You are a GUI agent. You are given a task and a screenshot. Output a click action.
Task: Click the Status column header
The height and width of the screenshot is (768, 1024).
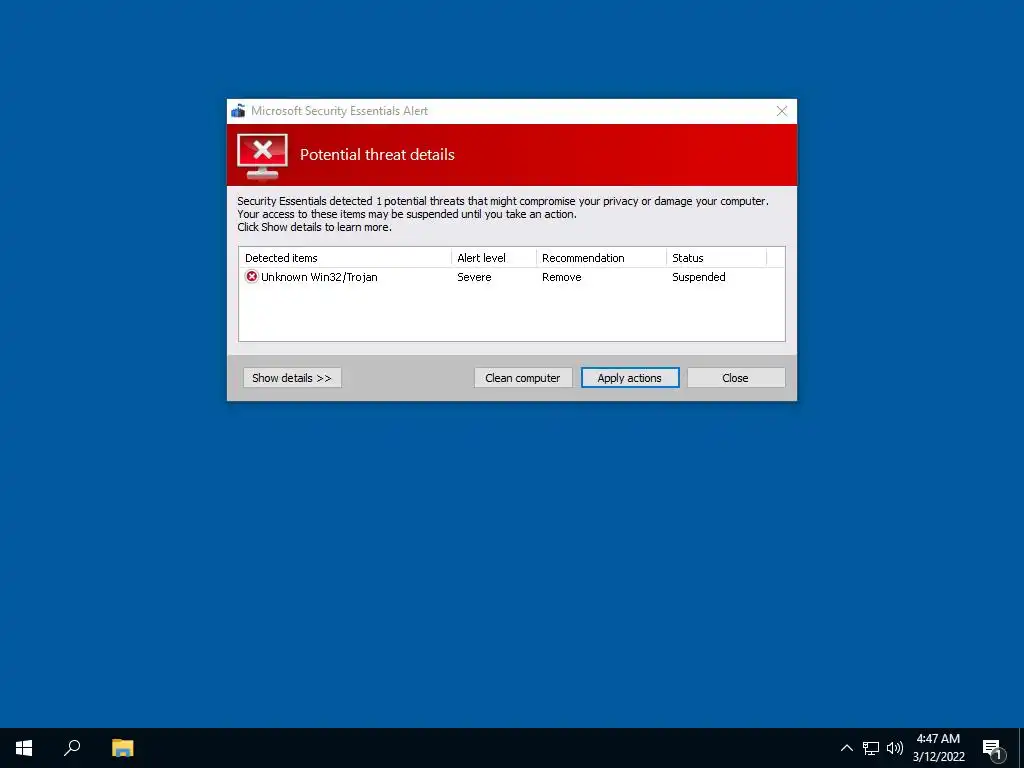point(716,257)
